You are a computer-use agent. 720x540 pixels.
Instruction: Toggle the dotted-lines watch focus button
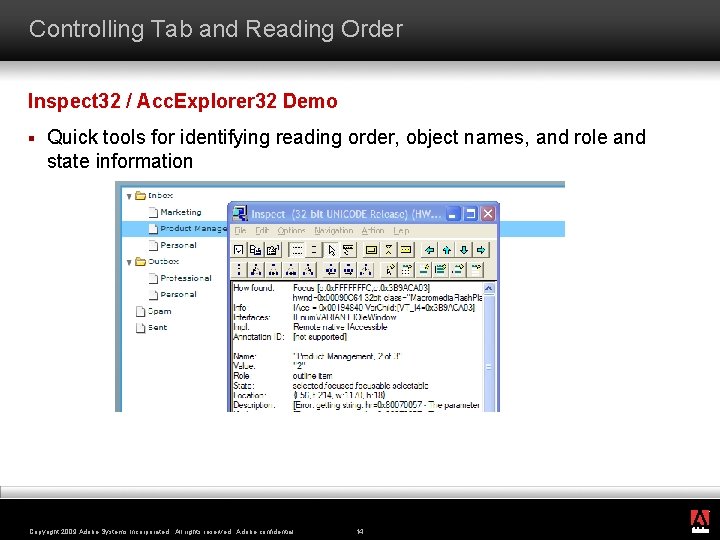(297, 250)
